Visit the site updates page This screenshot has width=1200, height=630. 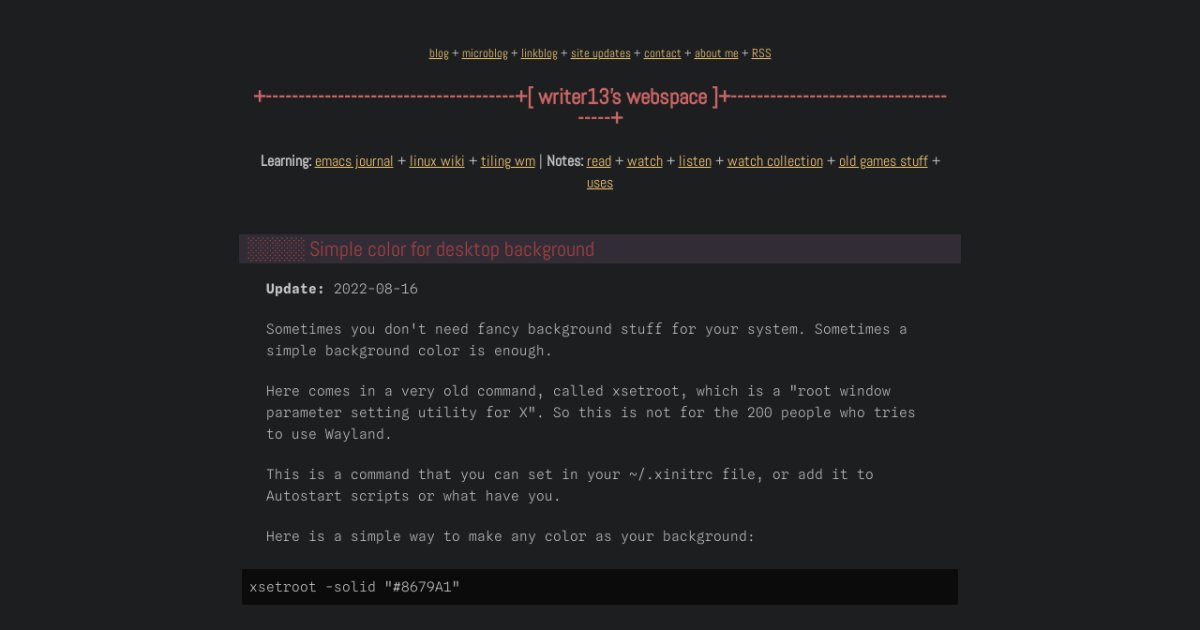(x=600, y=54)
